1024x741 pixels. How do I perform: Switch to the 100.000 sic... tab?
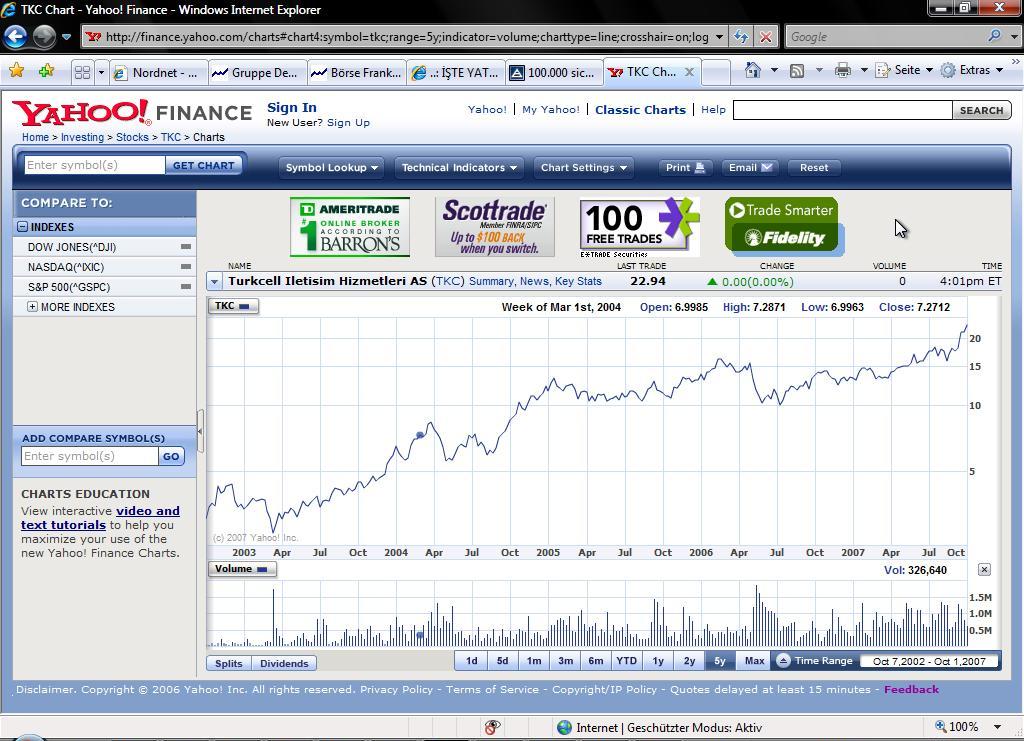554,72
